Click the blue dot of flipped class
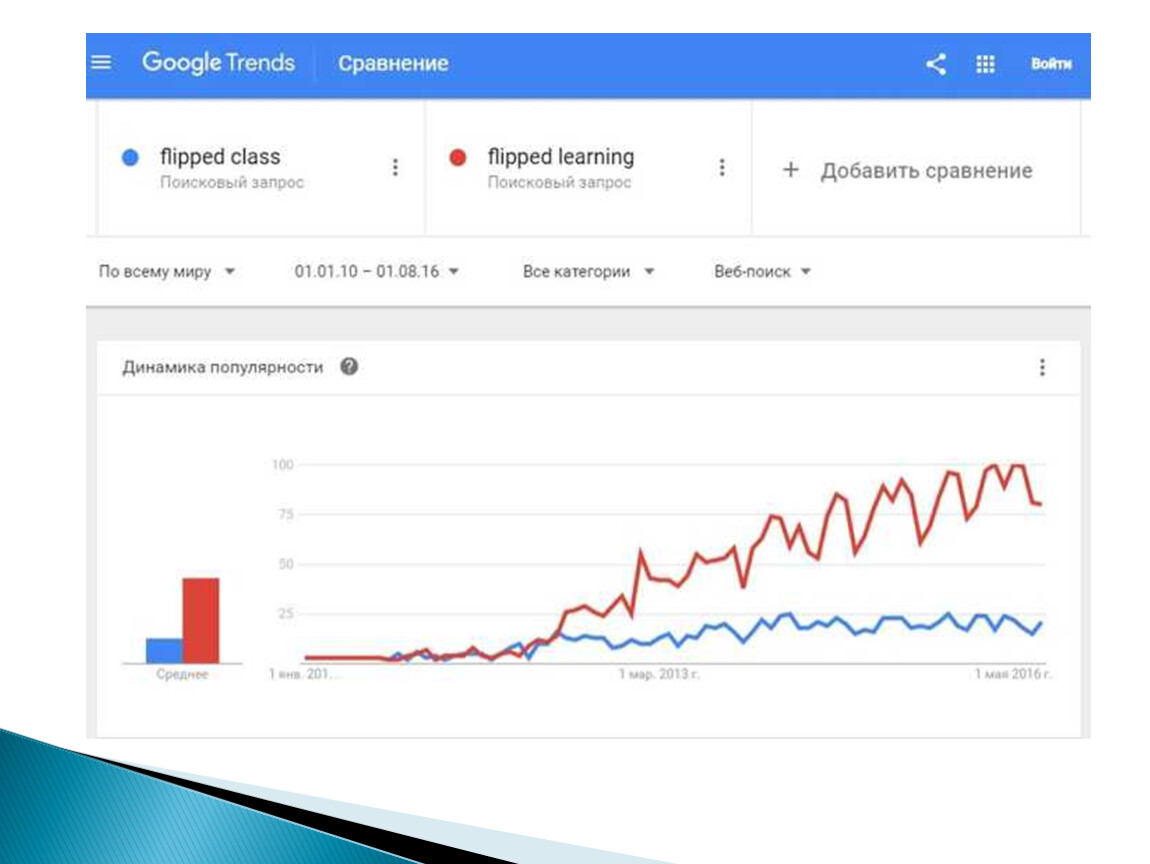This screenshot has height=864, width=1150. [x=130, y=158]
